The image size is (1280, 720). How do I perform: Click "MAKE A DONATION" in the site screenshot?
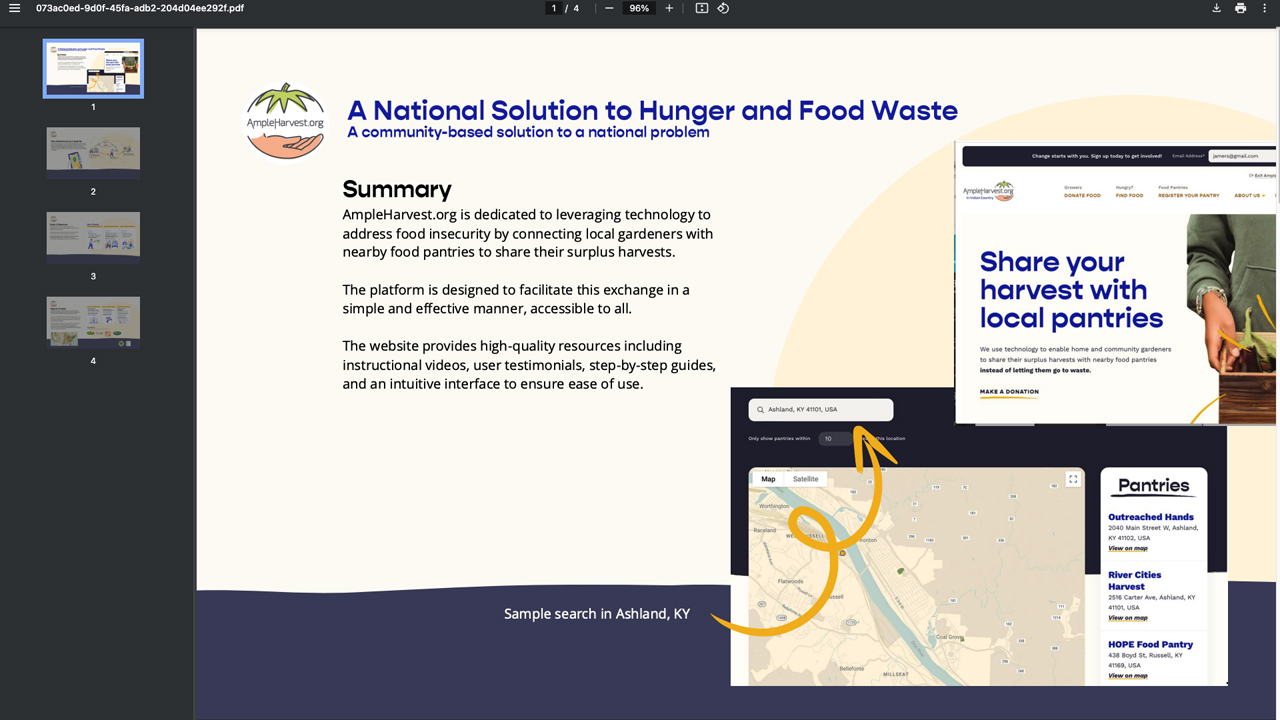(x=1009, y=392)
